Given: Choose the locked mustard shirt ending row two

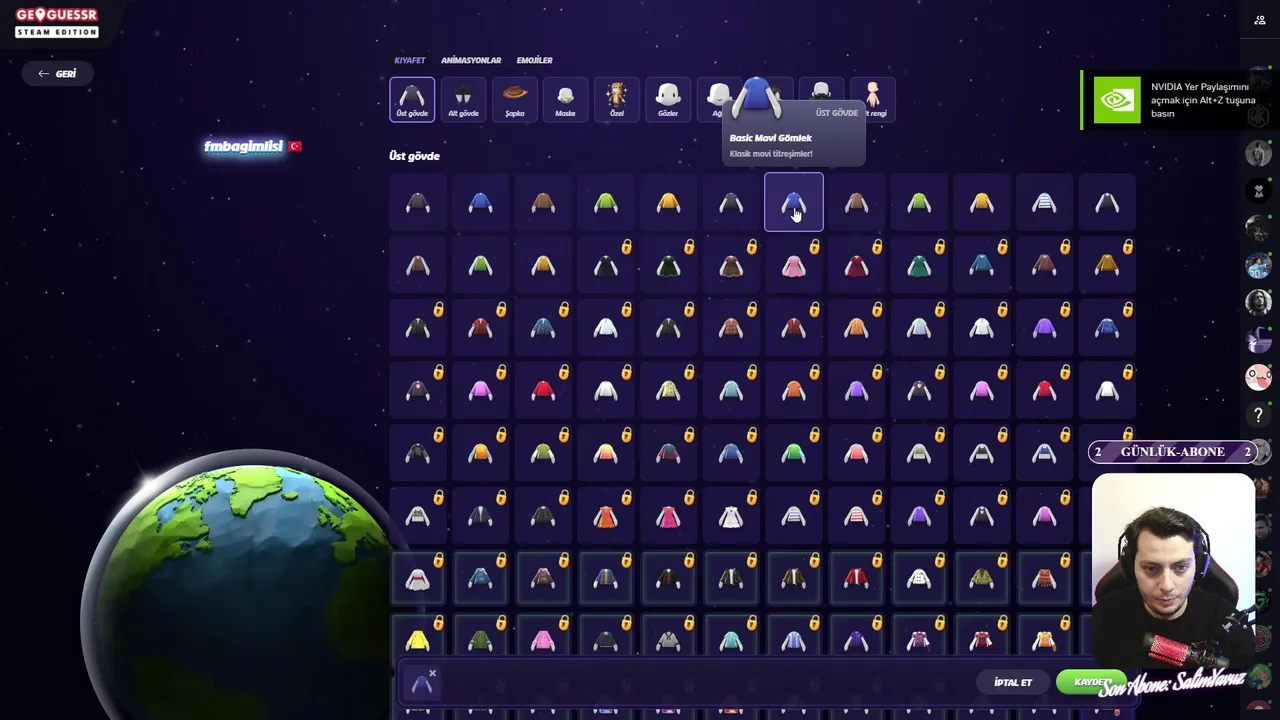Looking at the screenshot, I should click(x=1107, y=265).
